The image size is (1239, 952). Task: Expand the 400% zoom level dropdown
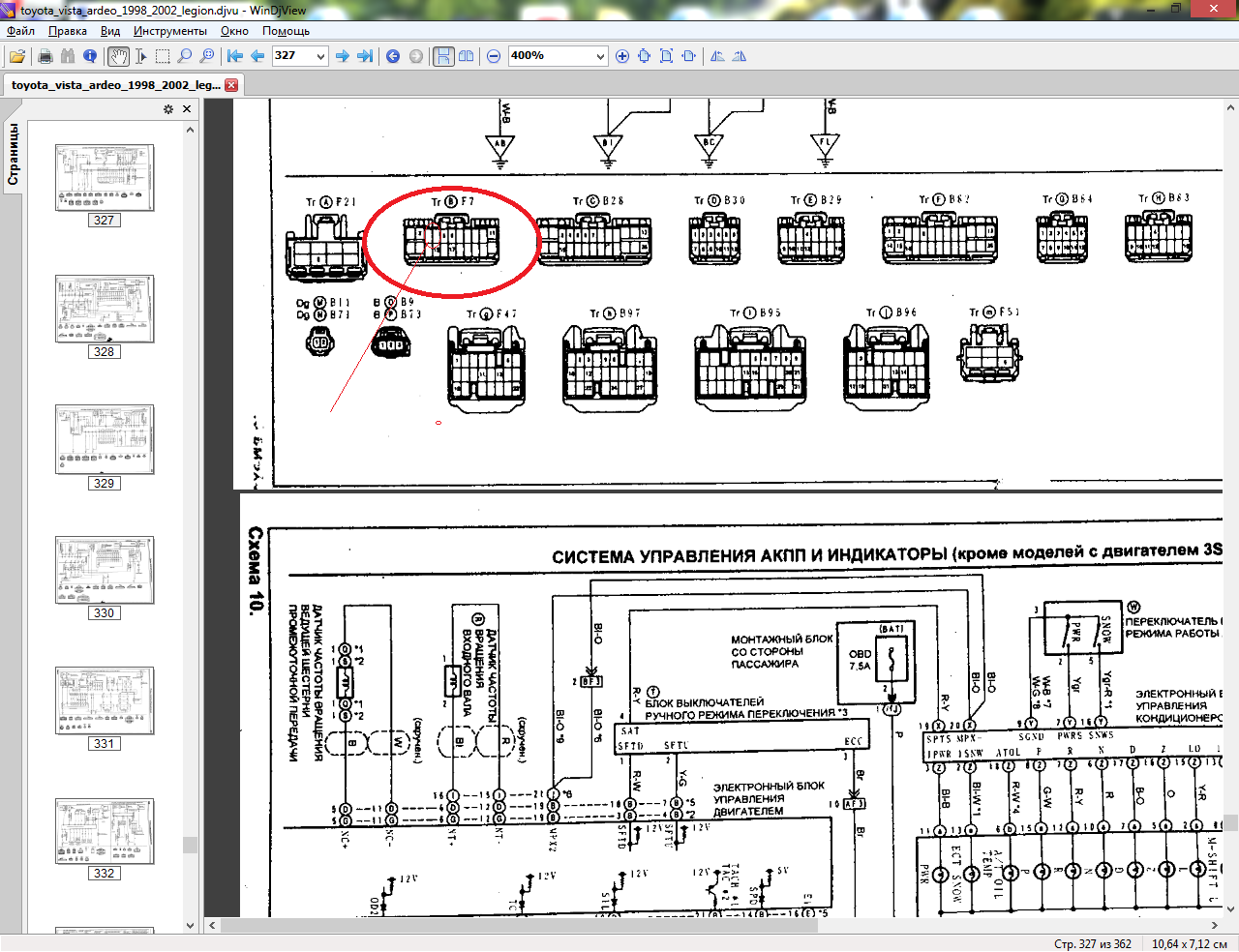click(x=600, y=56)
